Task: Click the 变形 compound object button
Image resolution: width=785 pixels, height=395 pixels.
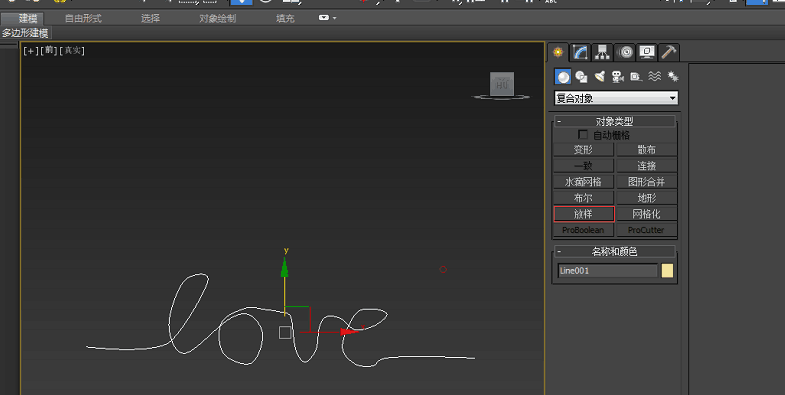Action: [x=583, y=150]
